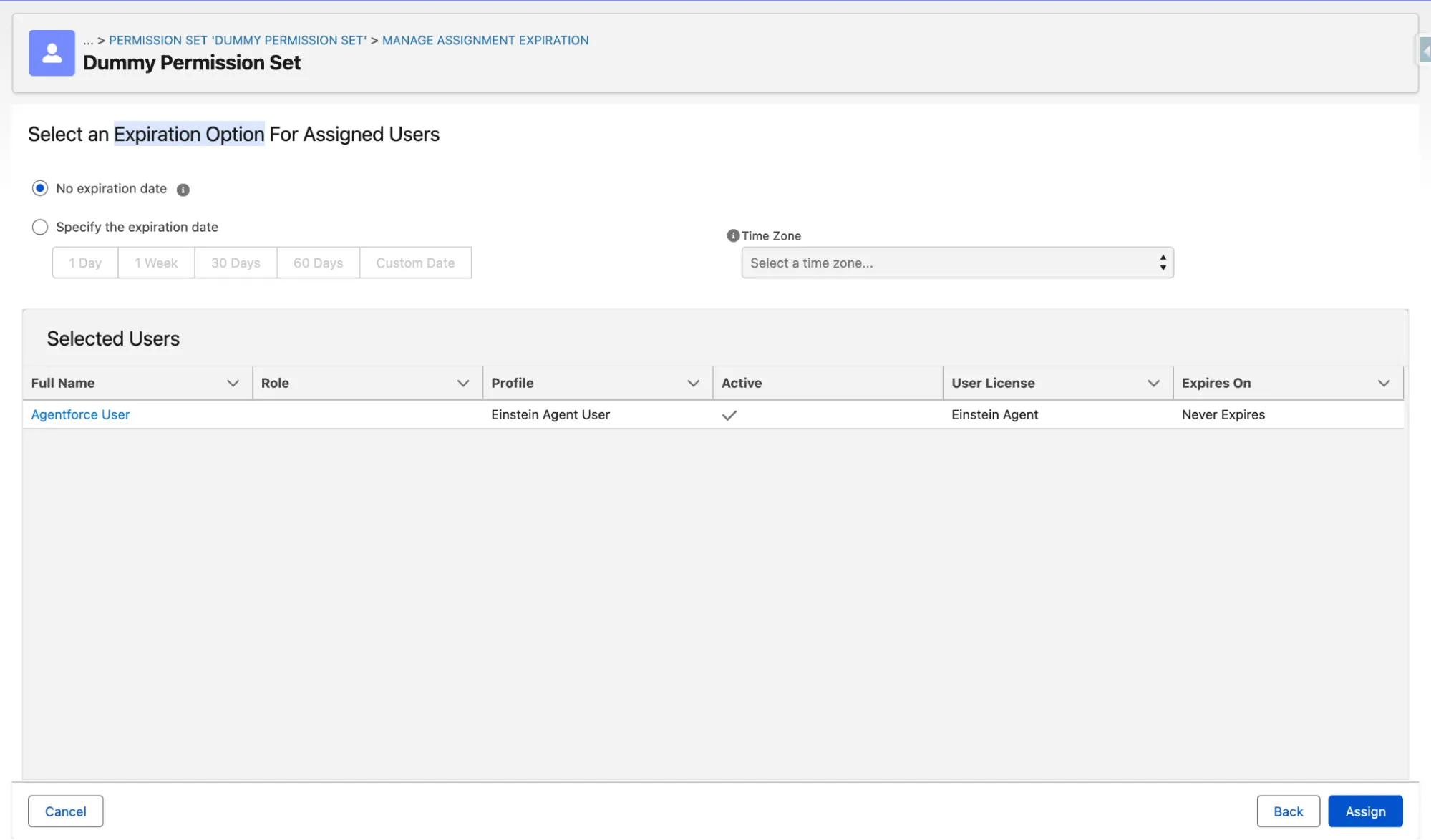Open the Profile column chevron menu
The width and height of the screenshot is (1431, 840).
(693, 384)
